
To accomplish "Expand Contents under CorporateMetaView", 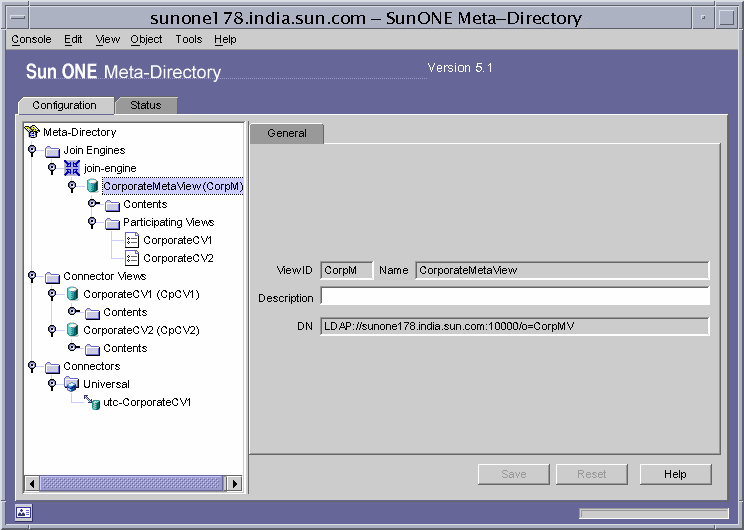I will coord(93,204).
